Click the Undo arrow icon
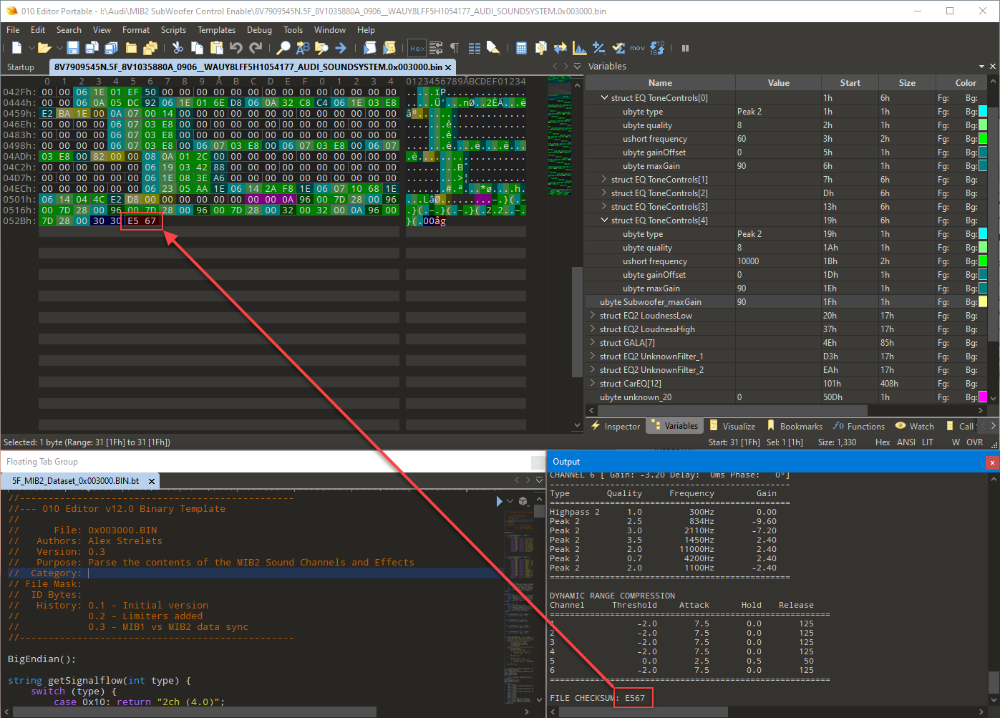1000x718 pixels. [x=235, y=48]
